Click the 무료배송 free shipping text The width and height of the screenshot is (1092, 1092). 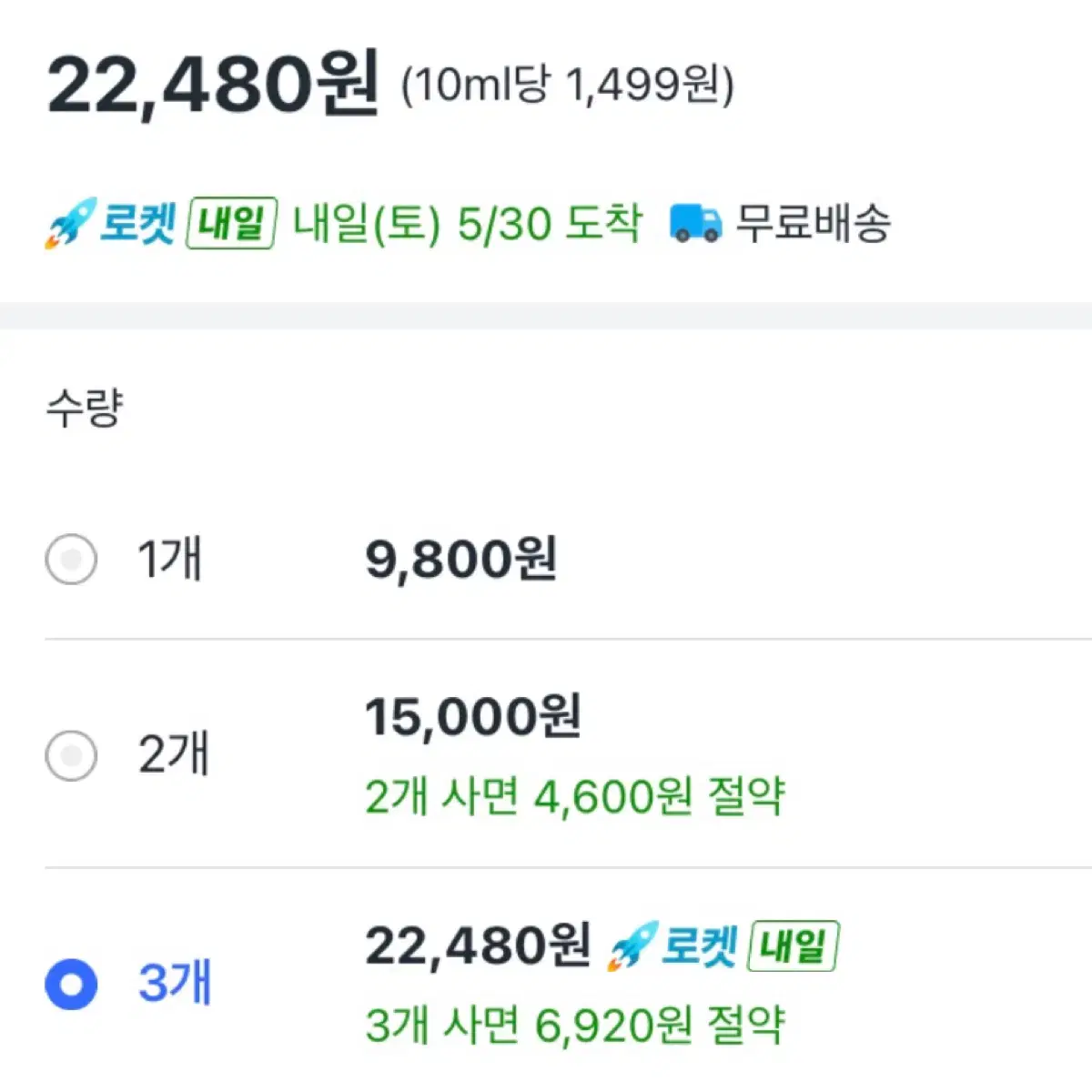(x=813, y=223)
